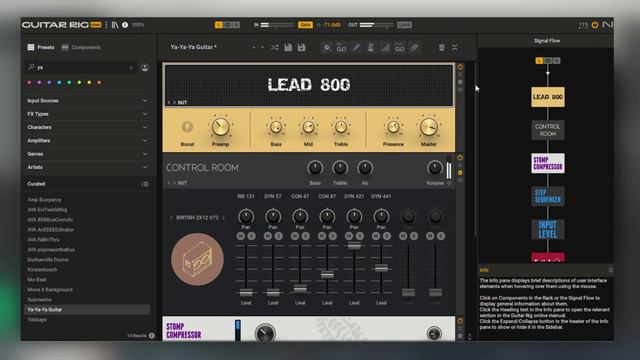
Task: Select Ya-Ya-Ya Guitar preset in list
Action: [87, 309]
